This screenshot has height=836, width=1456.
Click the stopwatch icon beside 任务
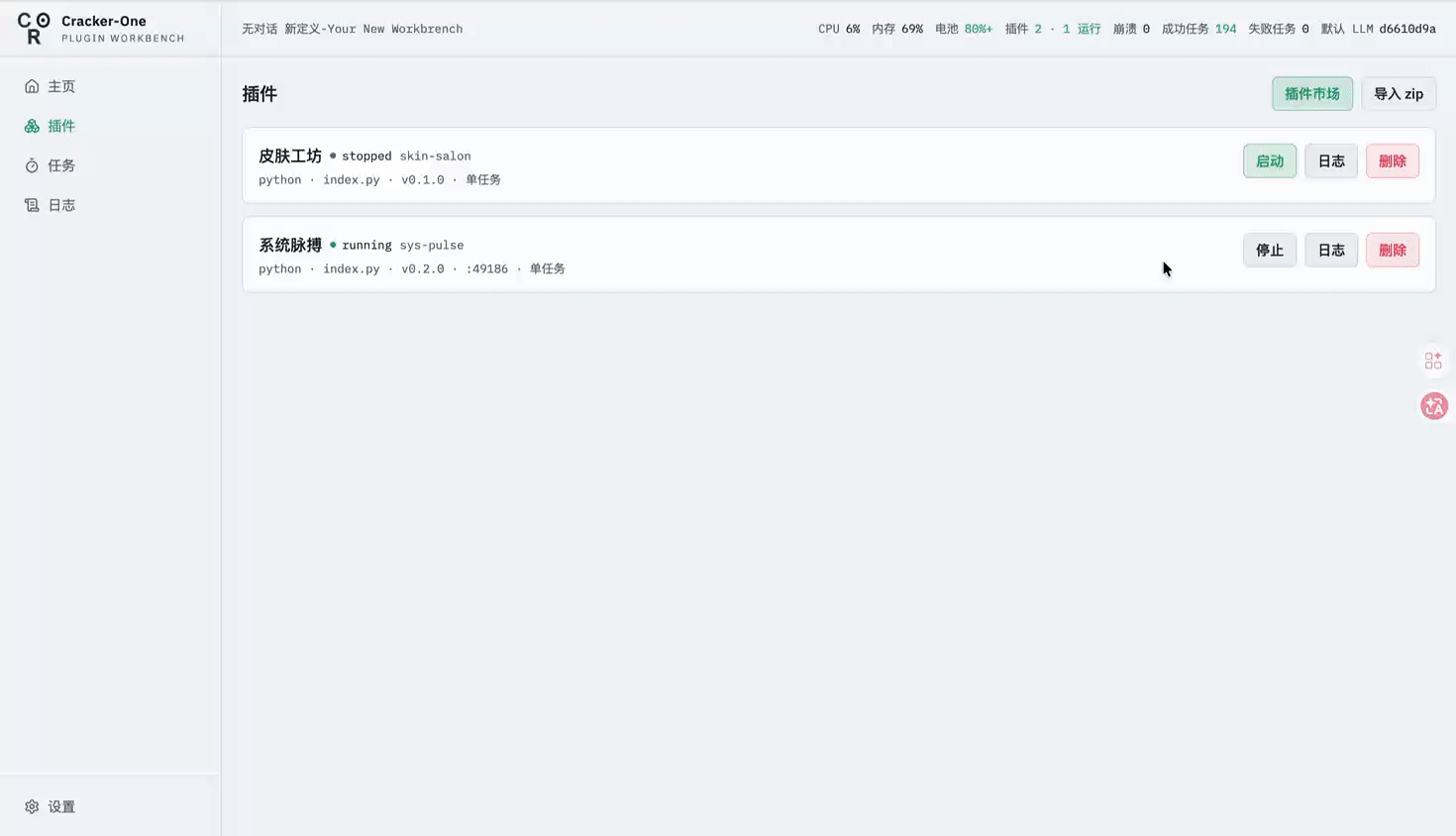click(x=32, y=165)
